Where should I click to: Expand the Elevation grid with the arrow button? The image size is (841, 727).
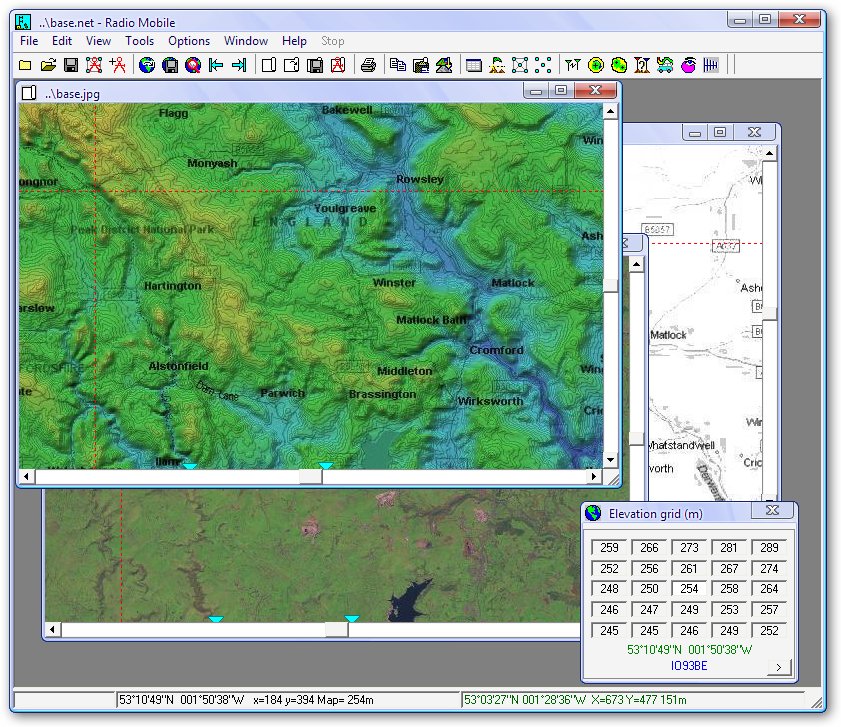778,667
